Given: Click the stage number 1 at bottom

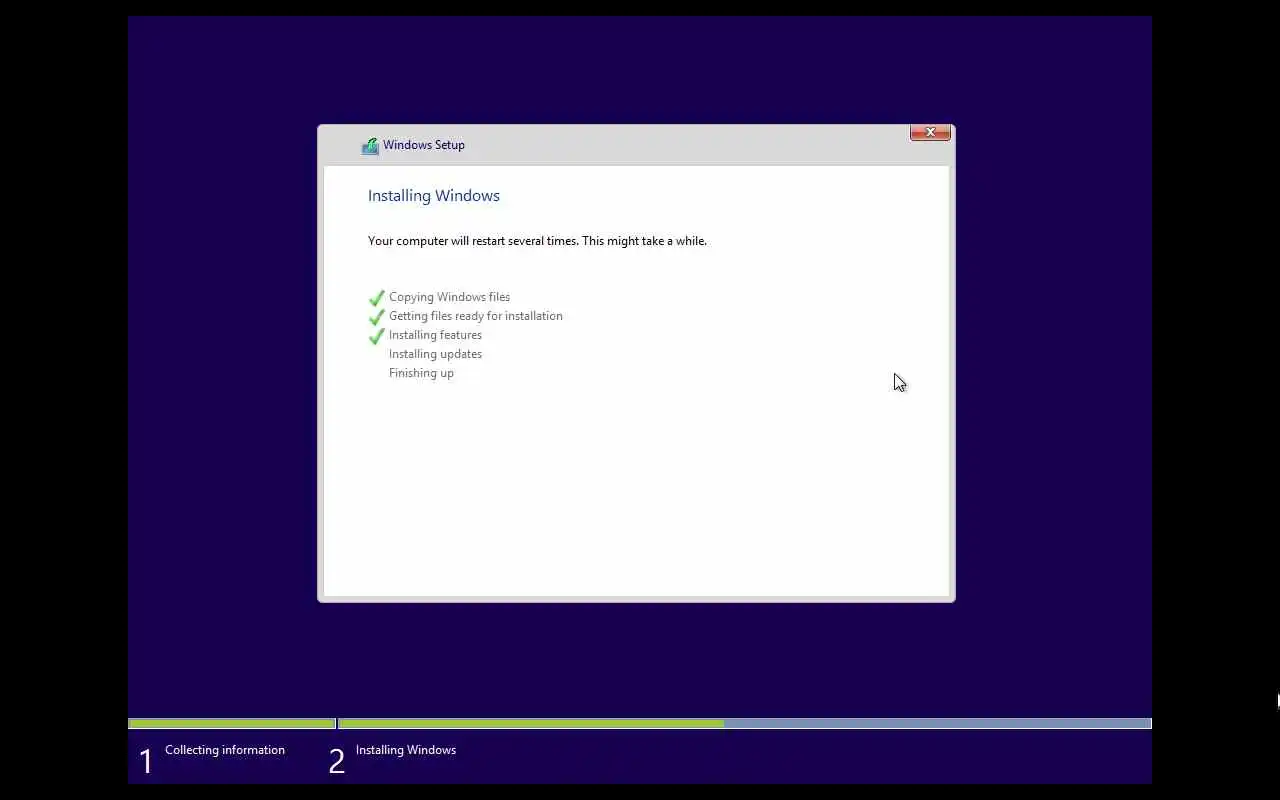Looking at the screenshot, I should [x=146, y=762].
